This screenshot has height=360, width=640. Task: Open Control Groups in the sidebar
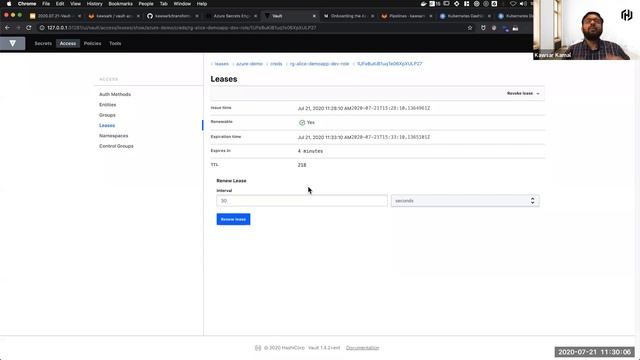coord(116,146)
